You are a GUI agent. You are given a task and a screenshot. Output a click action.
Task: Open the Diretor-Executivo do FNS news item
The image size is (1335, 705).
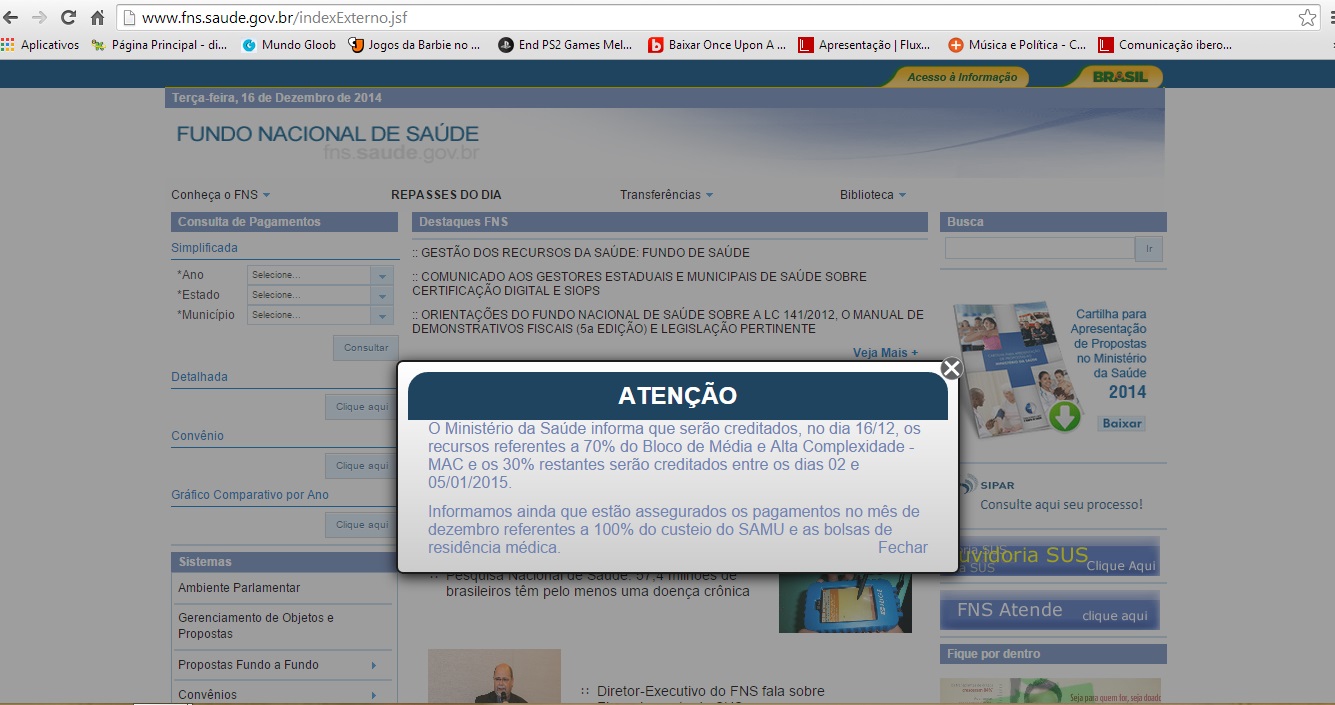pos(710,692)
